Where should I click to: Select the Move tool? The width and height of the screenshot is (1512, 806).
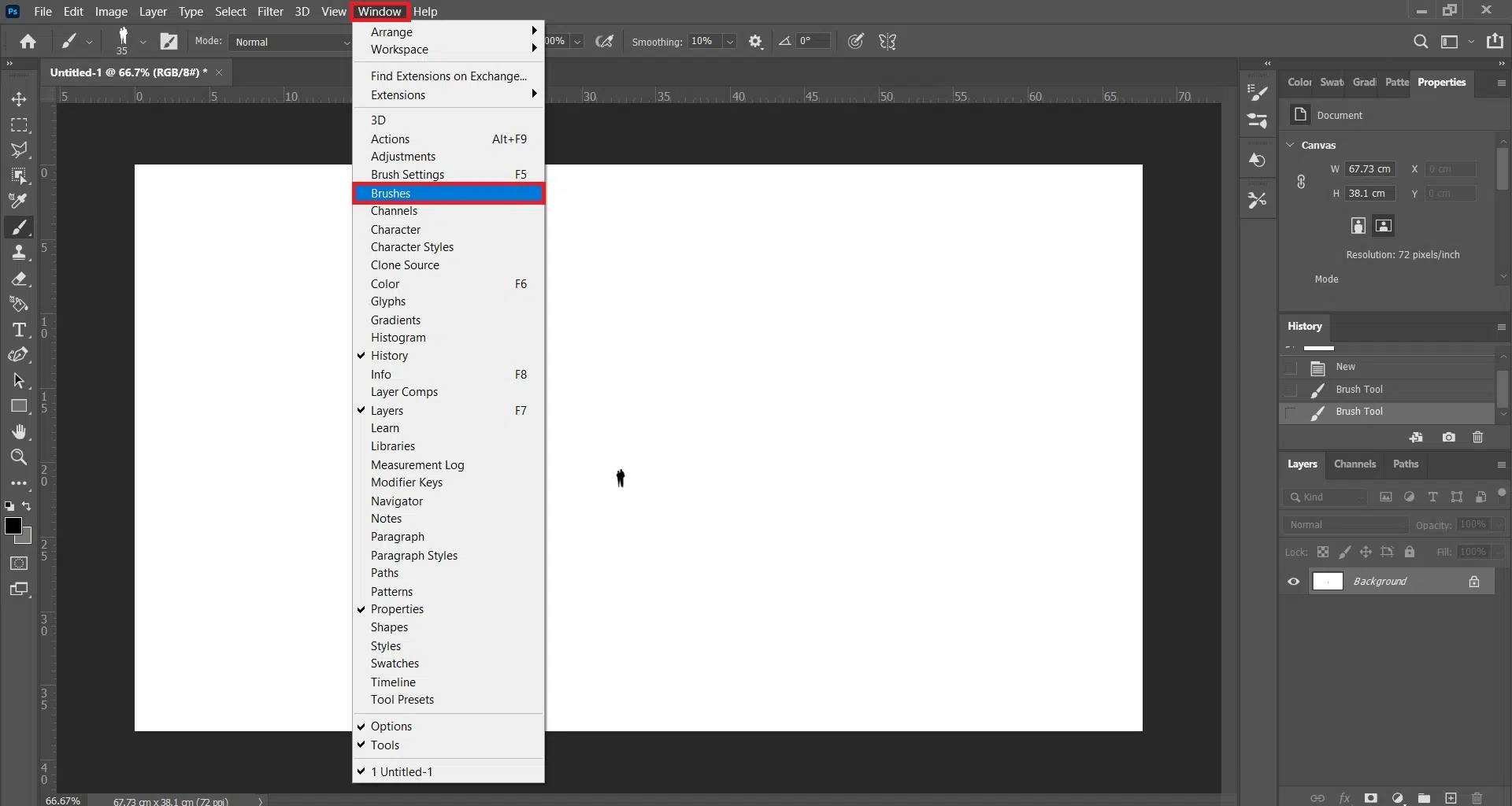[19, 99]
